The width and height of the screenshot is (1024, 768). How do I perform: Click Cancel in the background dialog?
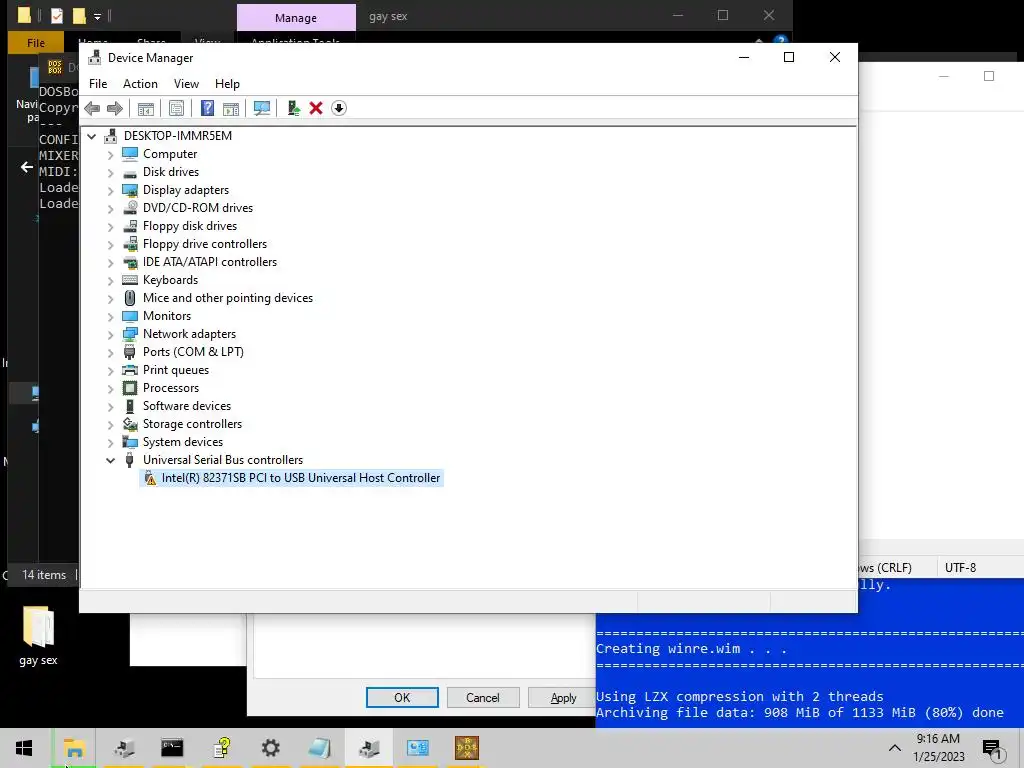click(483, 697)
